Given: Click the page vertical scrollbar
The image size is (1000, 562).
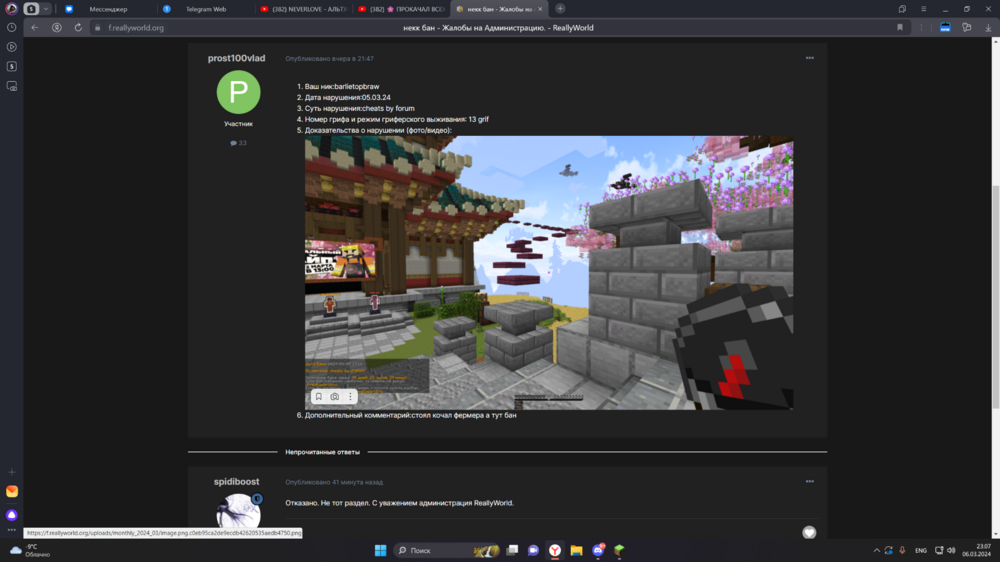Looking at the screenshot, I should [x=995, y=297].
